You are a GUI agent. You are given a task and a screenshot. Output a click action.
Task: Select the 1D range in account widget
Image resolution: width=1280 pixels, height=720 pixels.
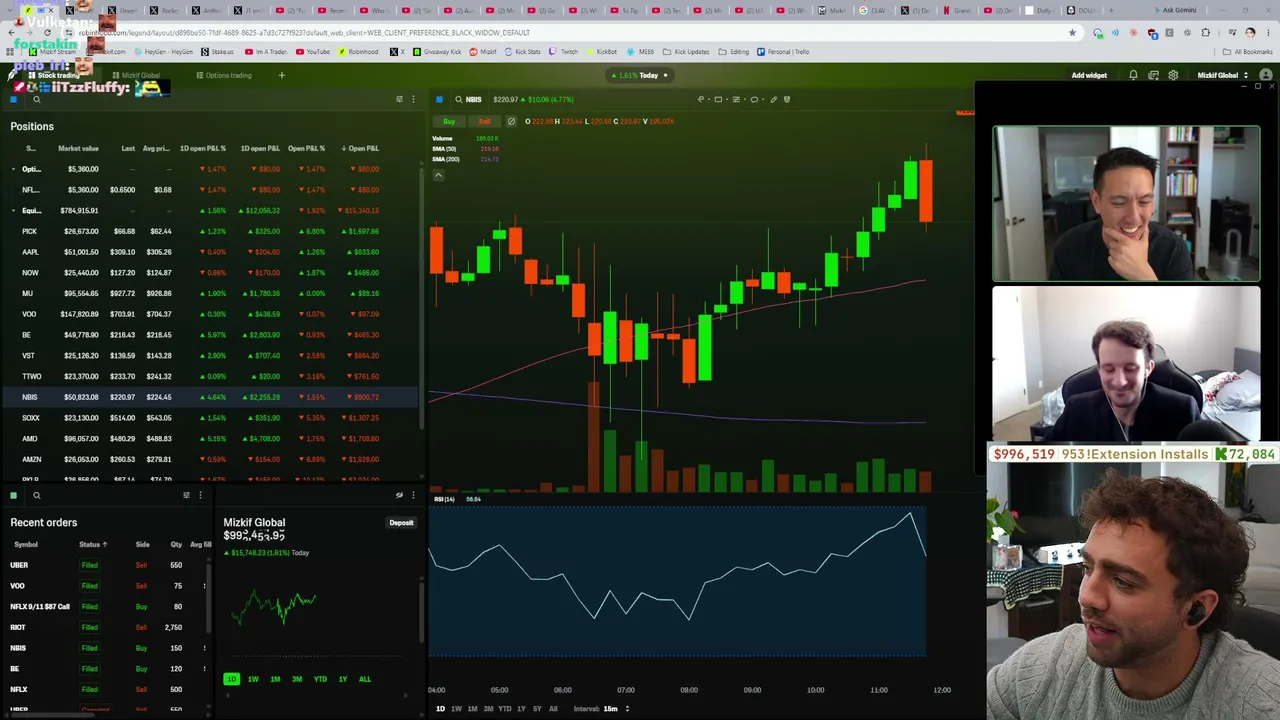[231, 679]
